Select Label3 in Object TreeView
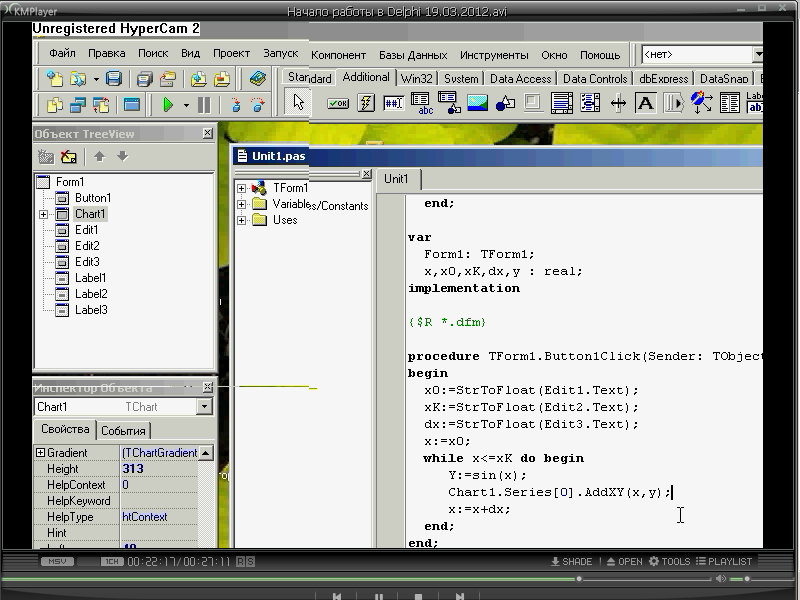 tap(91, 310)
